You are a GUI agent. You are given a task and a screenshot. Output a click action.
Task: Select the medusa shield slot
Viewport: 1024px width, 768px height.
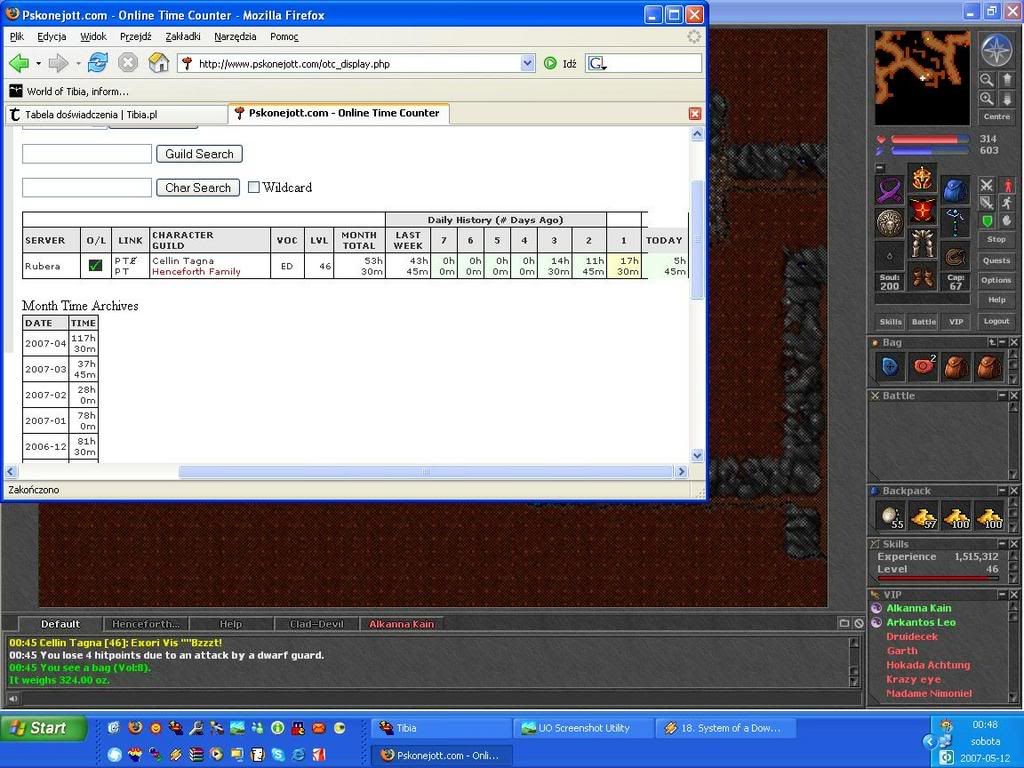pos(889,223)
